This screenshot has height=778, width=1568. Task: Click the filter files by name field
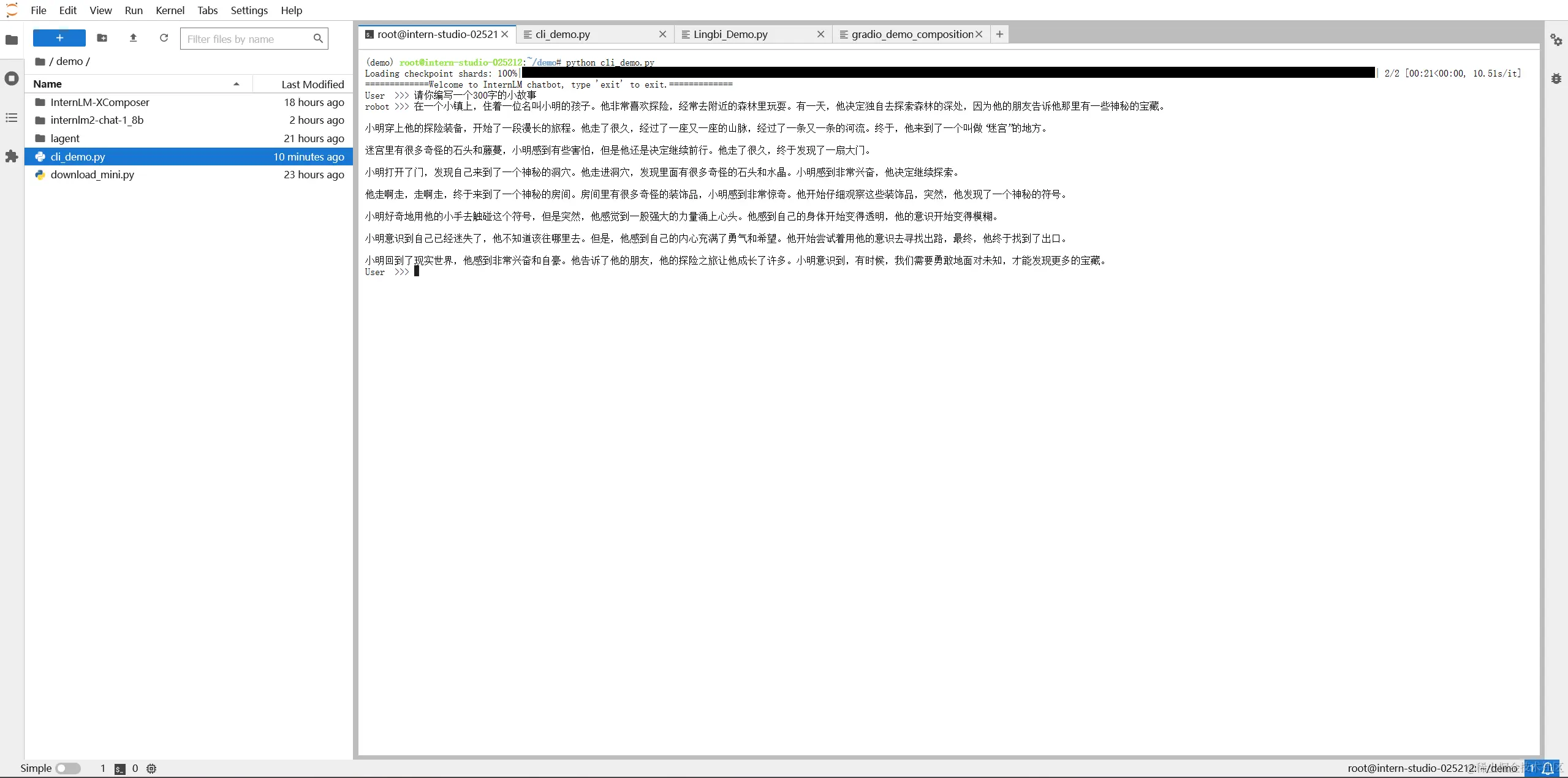(248, 39)
